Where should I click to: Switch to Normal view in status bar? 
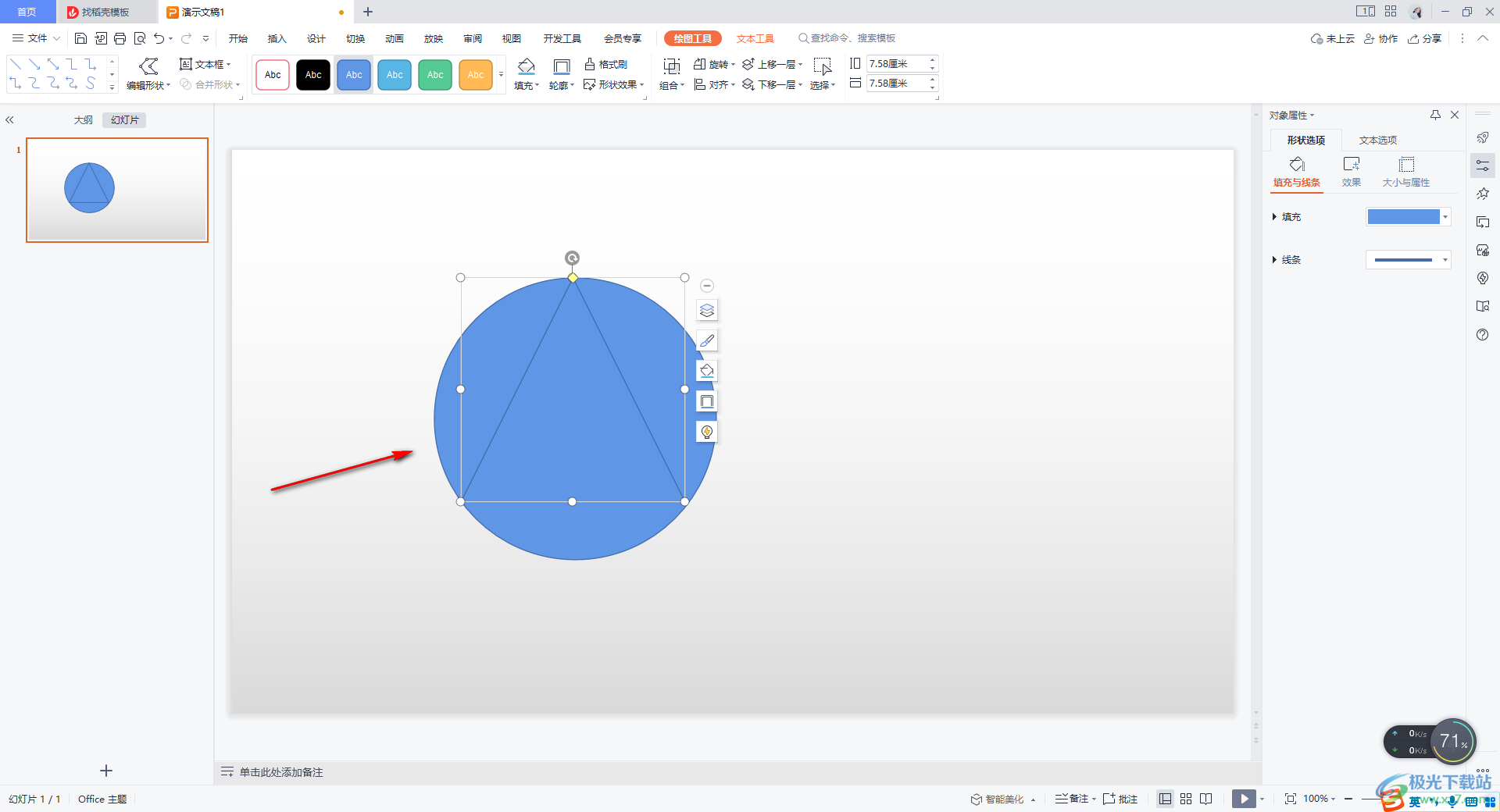click(x=1165, y=799)
